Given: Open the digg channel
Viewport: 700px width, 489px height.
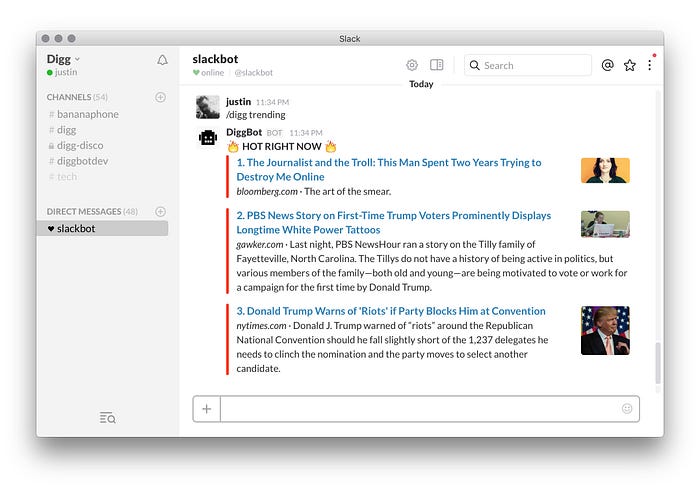Looking at the screenshot, I should 62,130.
